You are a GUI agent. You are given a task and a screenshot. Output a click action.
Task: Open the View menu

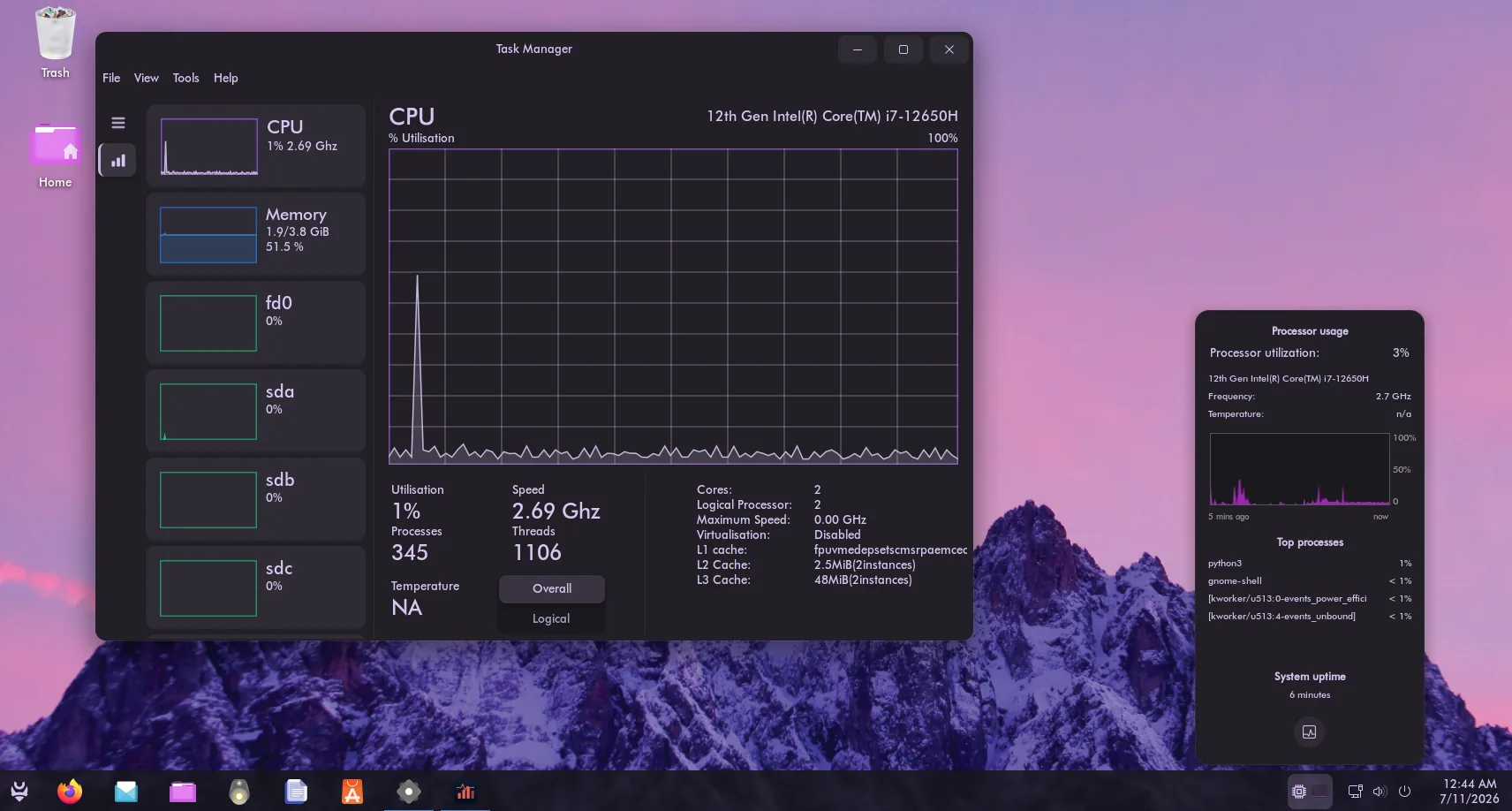click(147, 78)
